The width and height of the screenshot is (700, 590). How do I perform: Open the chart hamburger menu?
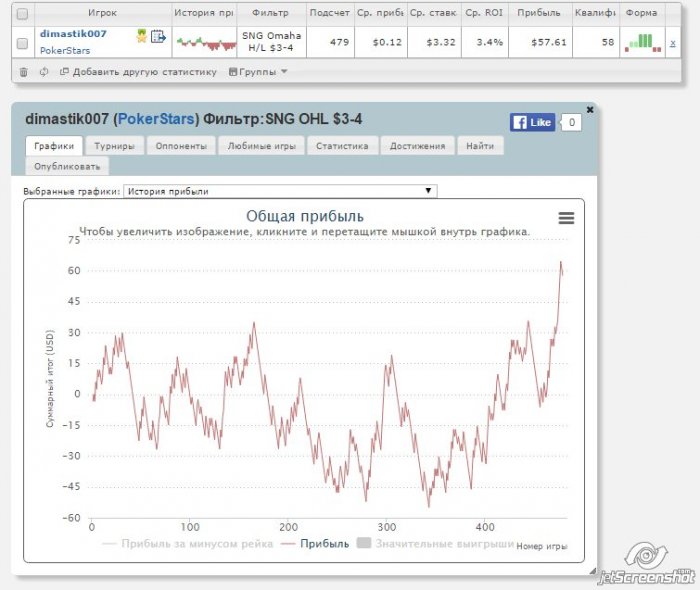567,218
